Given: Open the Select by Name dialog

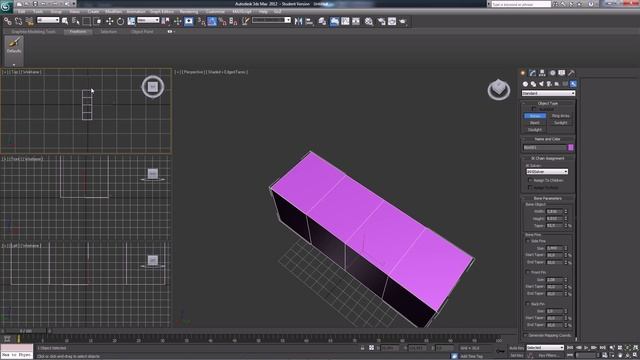Looking at the screenshot, I should [x=76, y=21].
